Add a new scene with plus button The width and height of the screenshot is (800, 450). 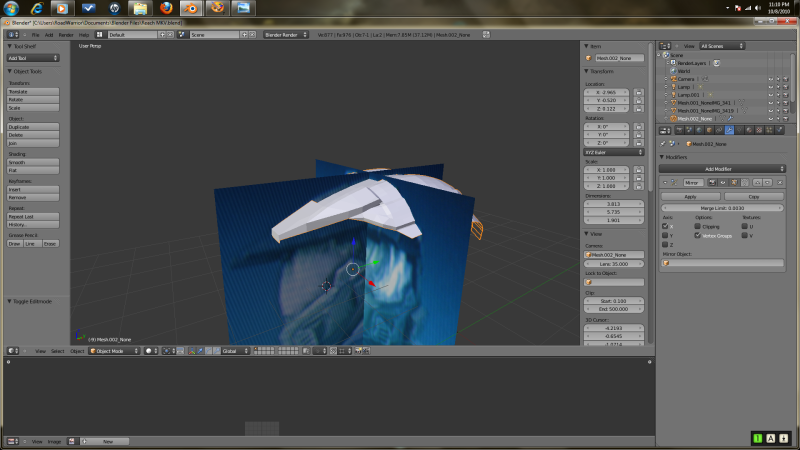coord(244,35)
